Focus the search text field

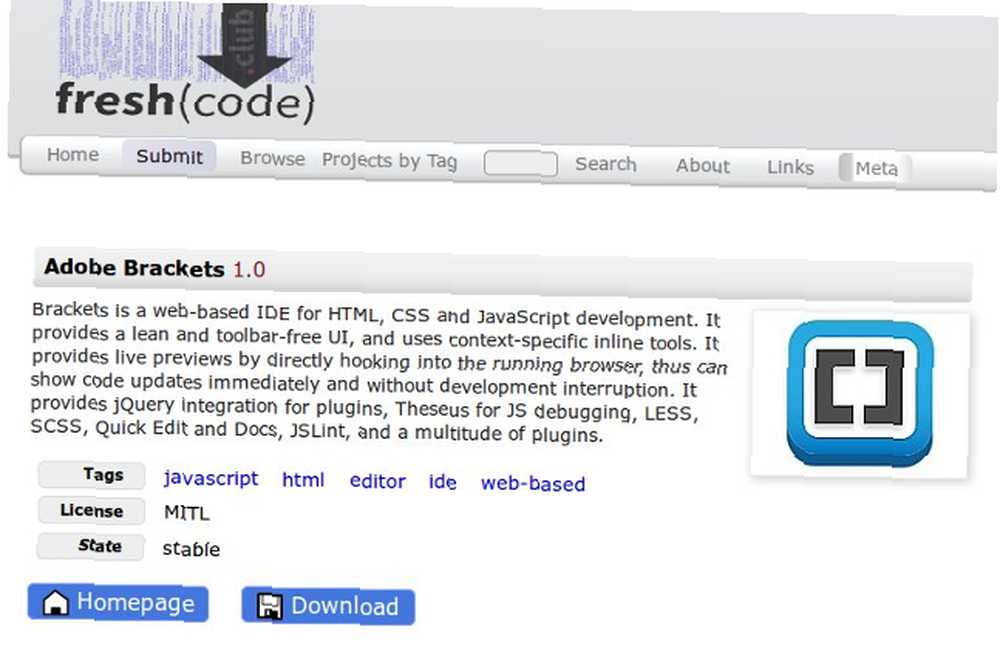pyautogui.click(x=520, y=163)
